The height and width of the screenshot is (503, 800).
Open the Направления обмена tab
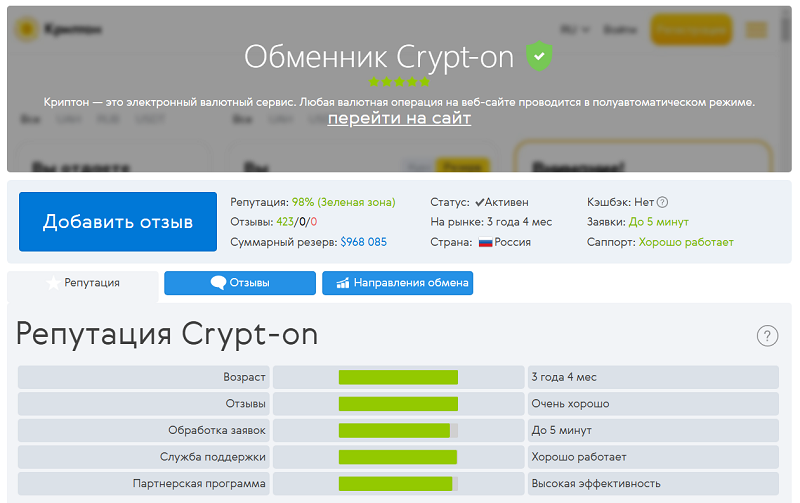tap(397, 283)
